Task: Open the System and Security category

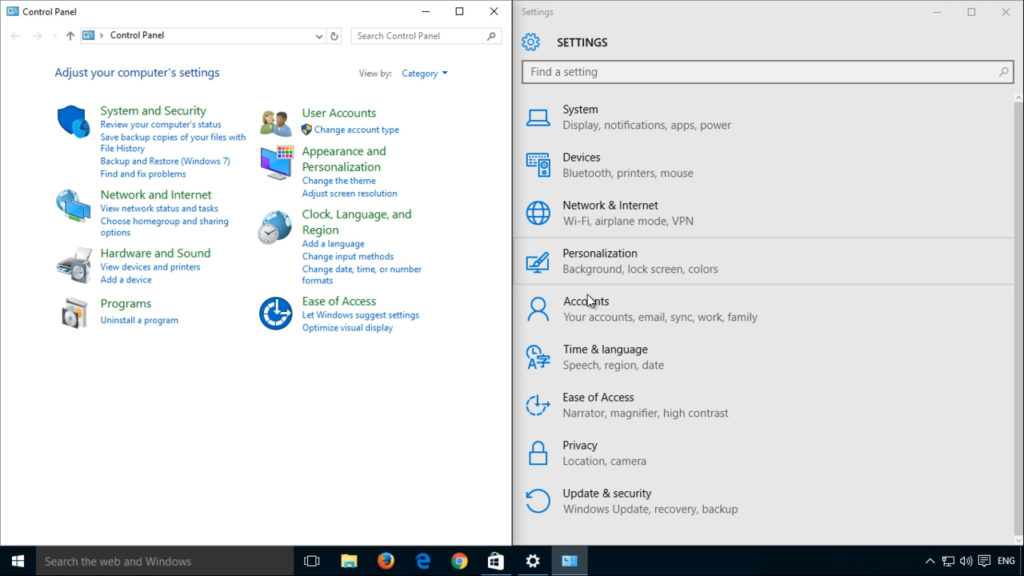Action: tap(153, 110)
